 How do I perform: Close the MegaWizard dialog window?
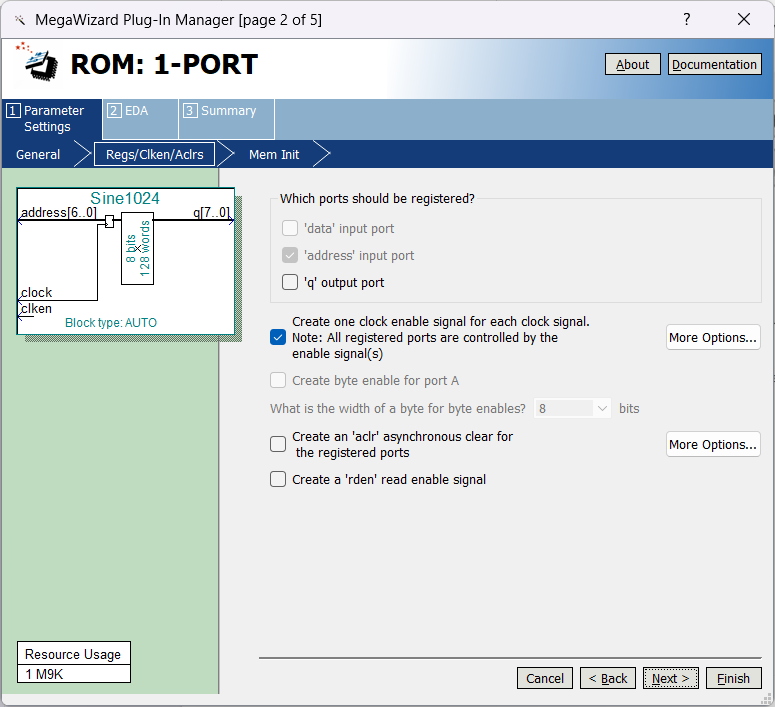(744, 19)
